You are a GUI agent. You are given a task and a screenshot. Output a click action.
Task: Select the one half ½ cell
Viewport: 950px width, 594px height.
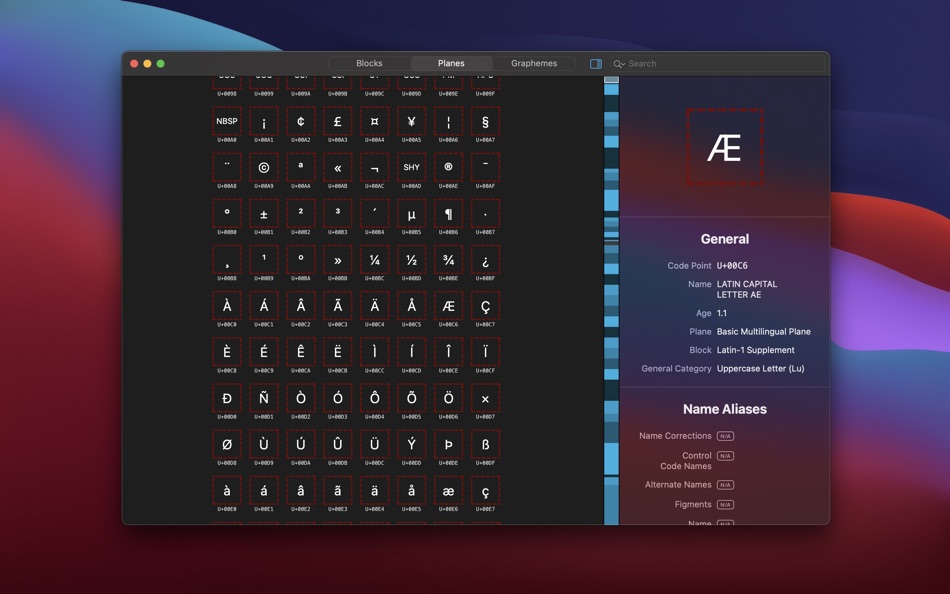412,259
